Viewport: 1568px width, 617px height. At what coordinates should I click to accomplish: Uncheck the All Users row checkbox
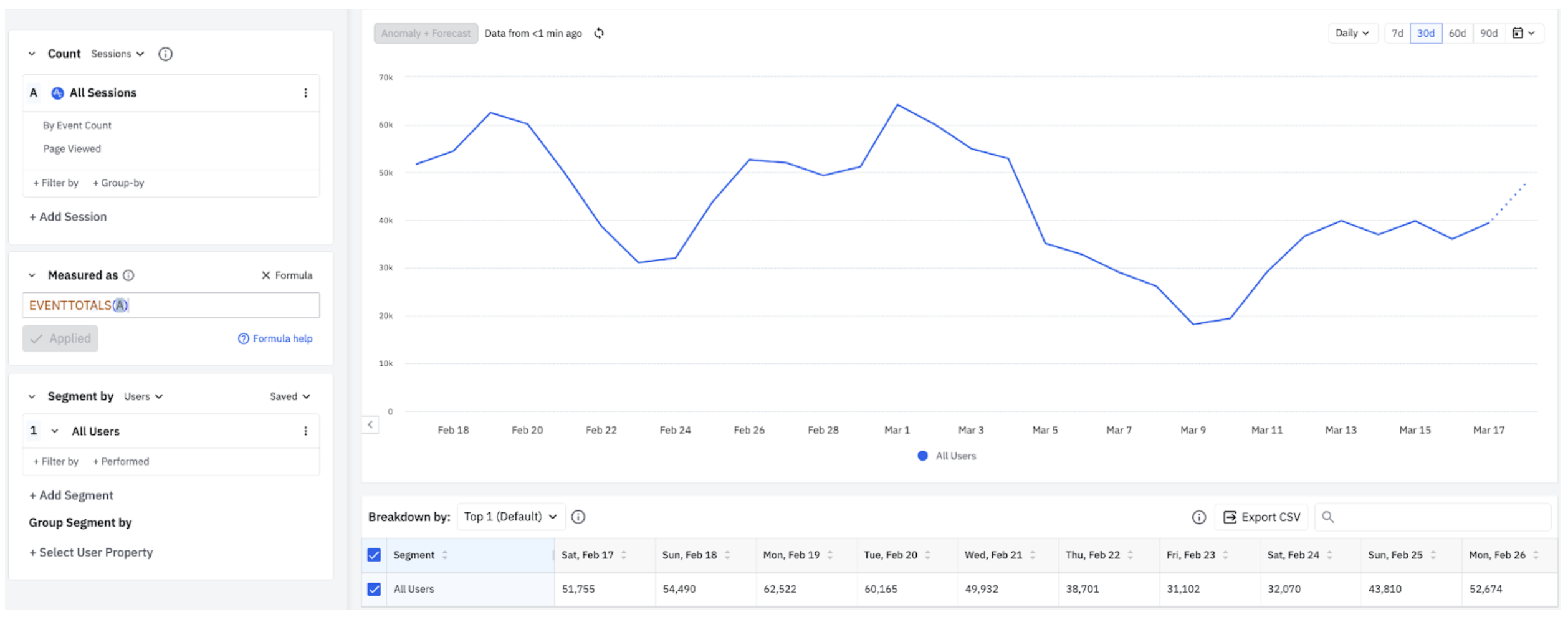[374, 589]
